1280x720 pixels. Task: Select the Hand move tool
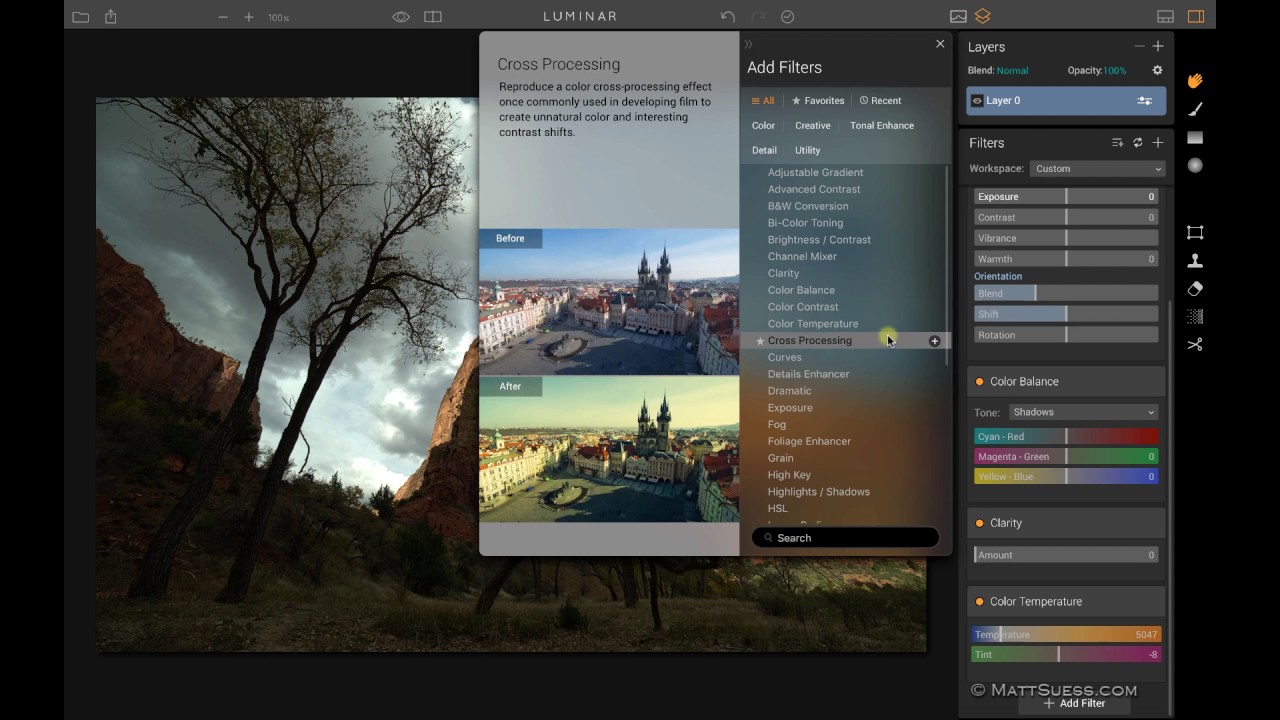tap(1195, 81)
